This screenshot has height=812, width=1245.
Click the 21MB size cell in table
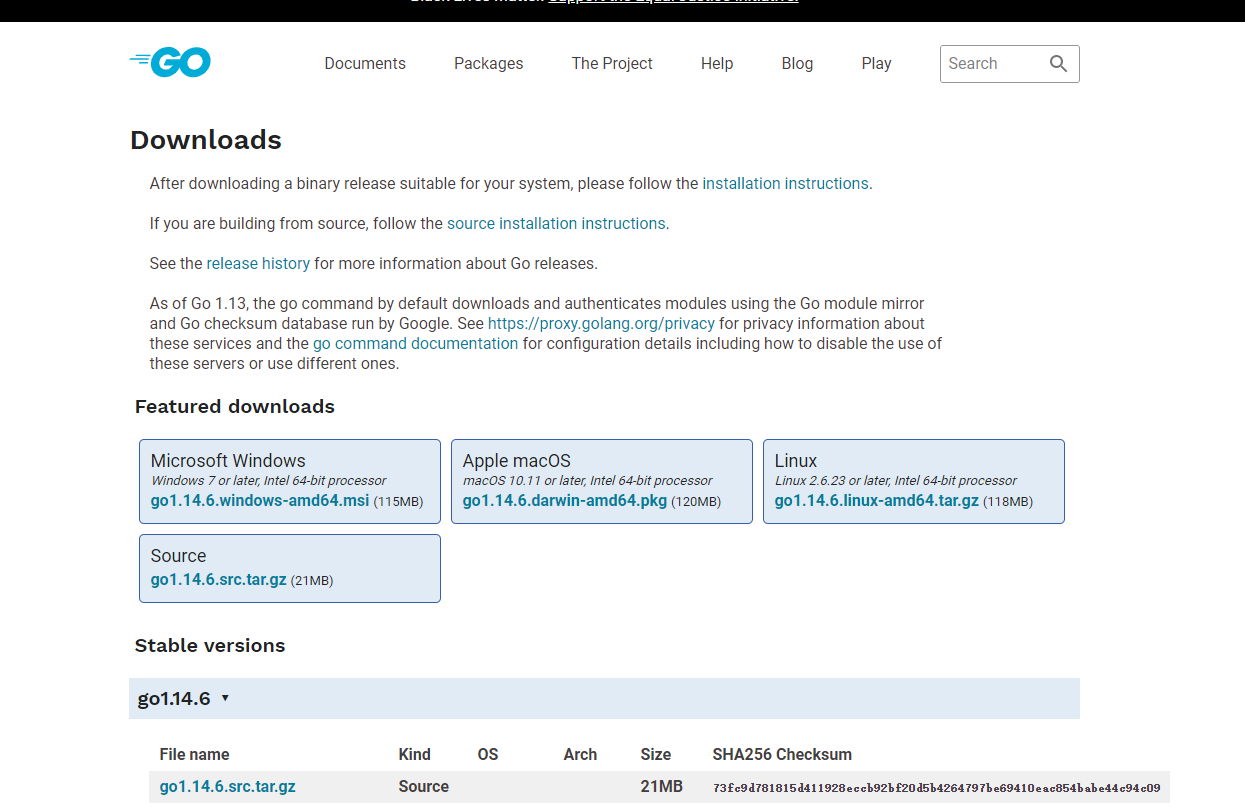tap(662, 786)
